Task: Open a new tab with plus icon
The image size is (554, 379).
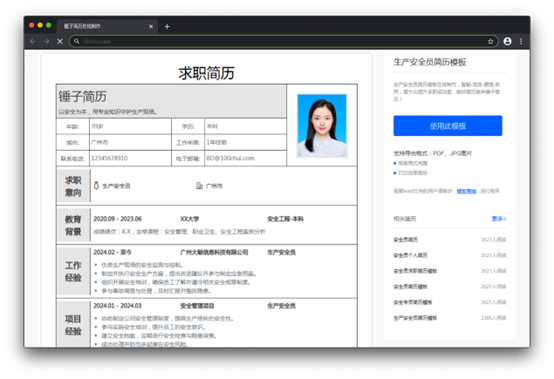Action: tap(167, 26)
